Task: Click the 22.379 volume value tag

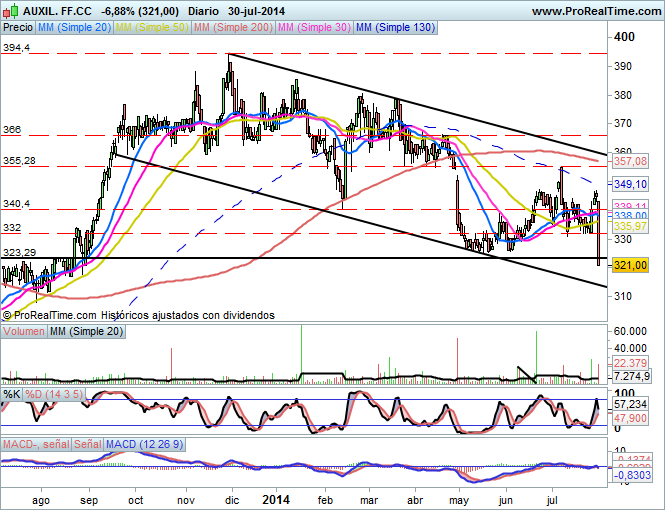Action: coord(630,363)
